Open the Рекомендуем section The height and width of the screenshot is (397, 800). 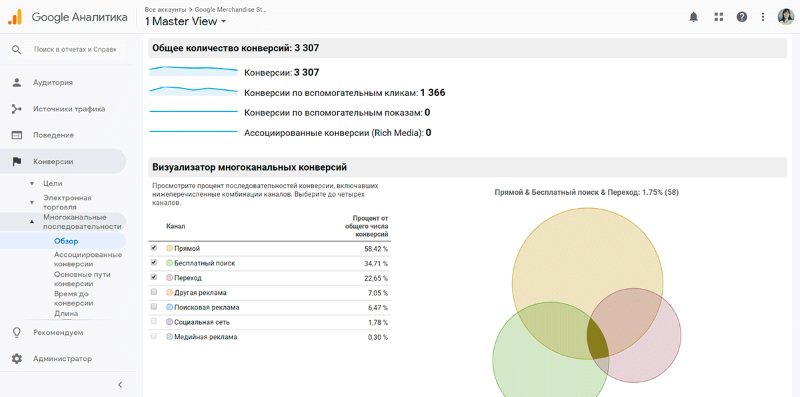coord(58,332)
